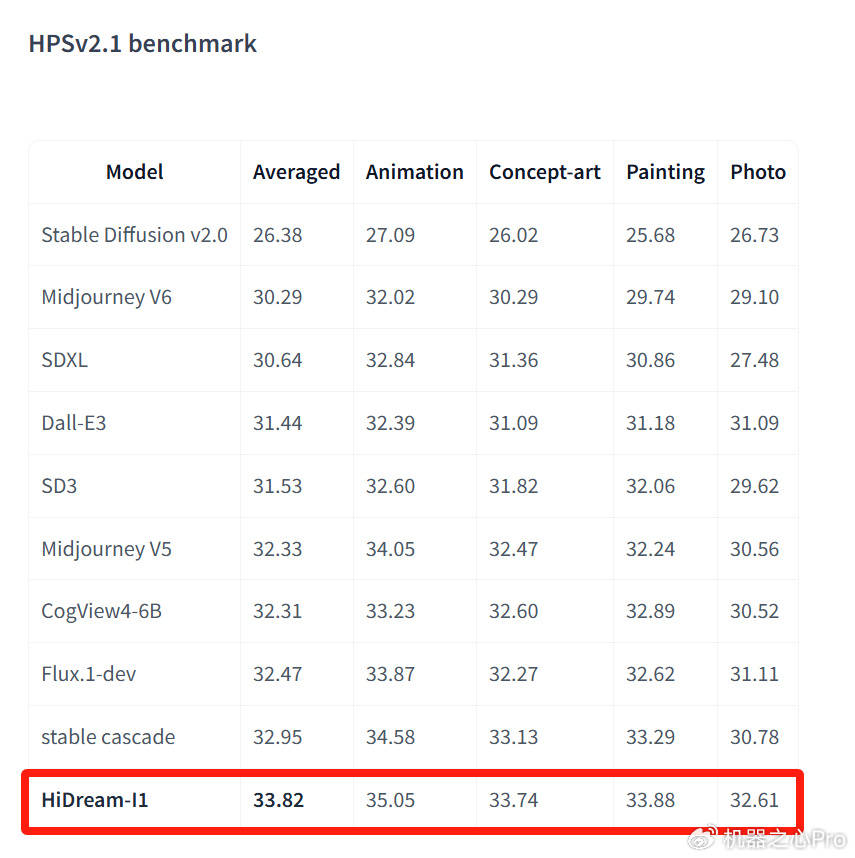Image resolution: width=855 pixels, height=858 pixels.
Task: Select the Photo column header
Action: tap(758, 172)
